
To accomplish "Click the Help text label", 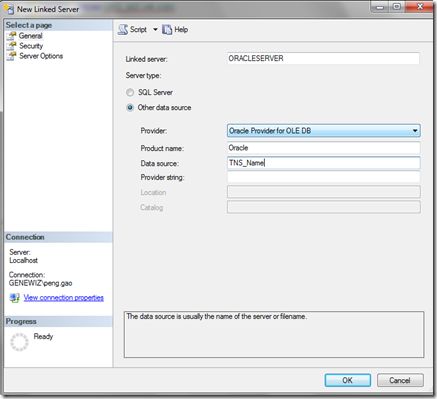I will pos(181,30).
